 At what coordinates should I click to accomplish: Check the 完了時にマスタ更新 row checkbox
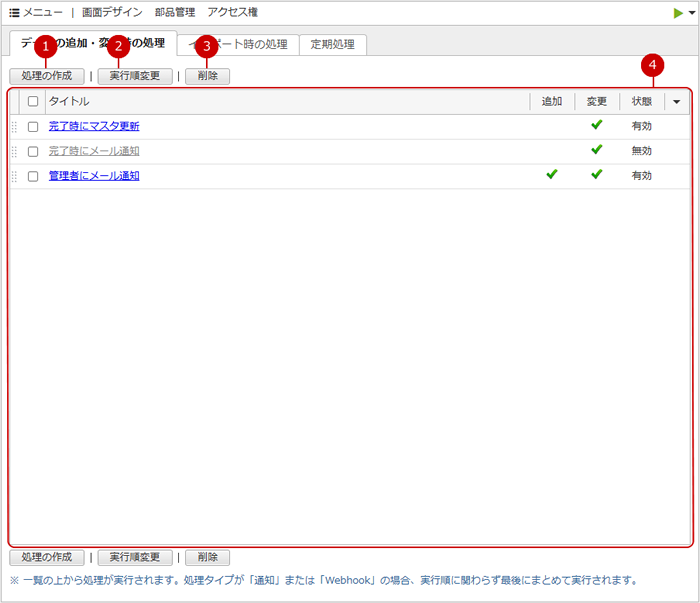pyautogui.click(x=33, y=127)
